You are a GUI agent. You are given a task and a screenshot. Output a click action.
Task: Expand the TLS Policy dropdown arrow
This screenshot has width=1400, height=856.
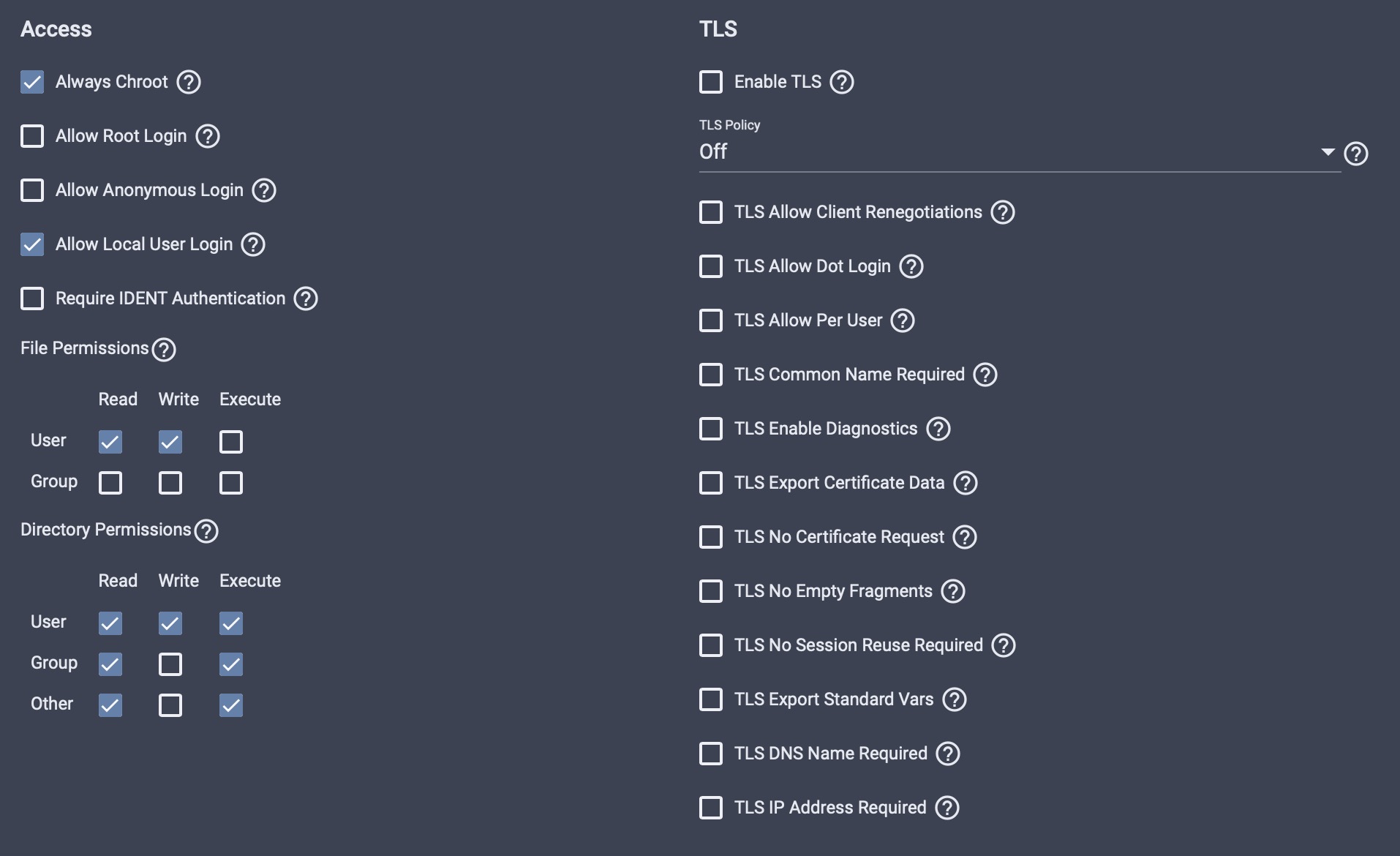pyautogui.click(x=1328, y=152)
